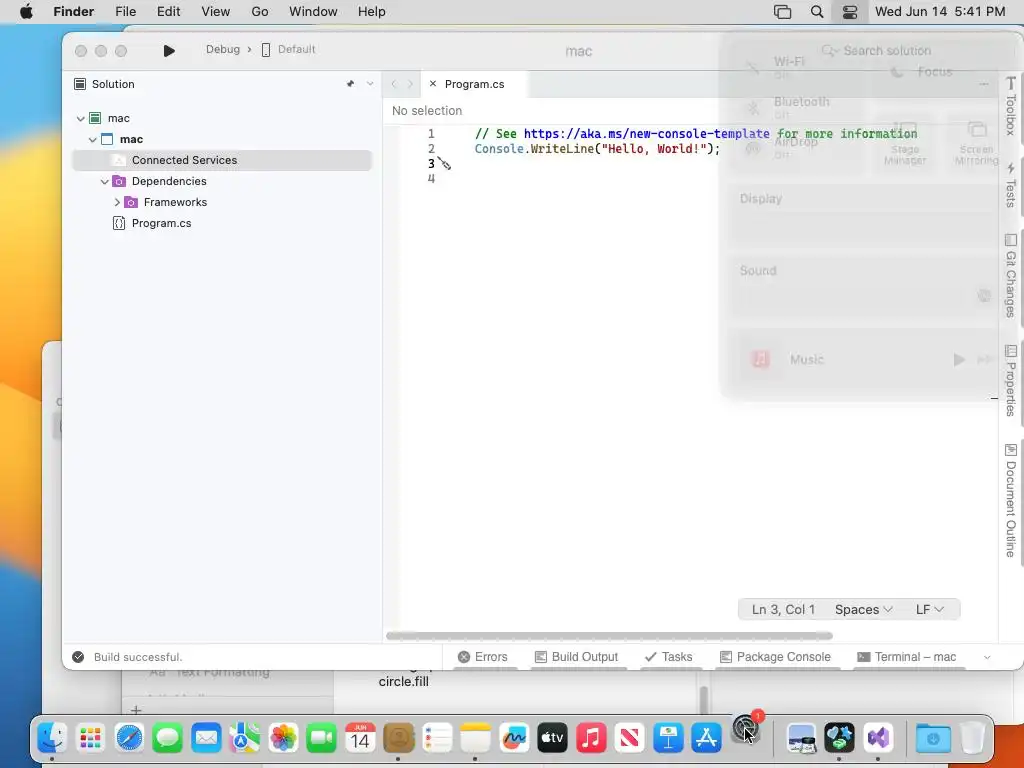The image size is (1024, 768).
Task: Open App Store from the Dock
Action: [x=707, y=739]
